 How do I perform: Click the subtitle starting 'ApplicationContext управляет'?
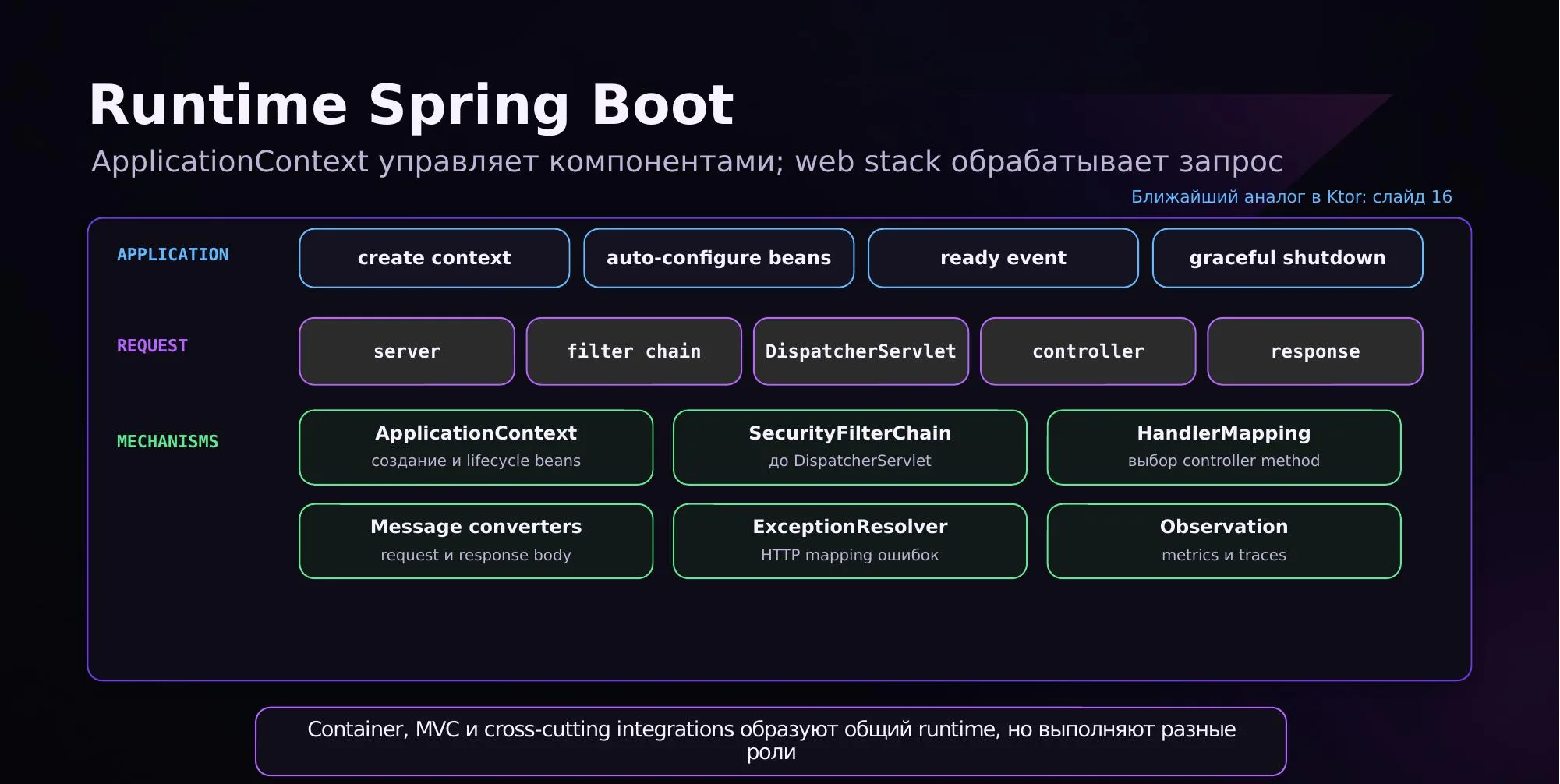pyautogui.click(x=687, y=162)
